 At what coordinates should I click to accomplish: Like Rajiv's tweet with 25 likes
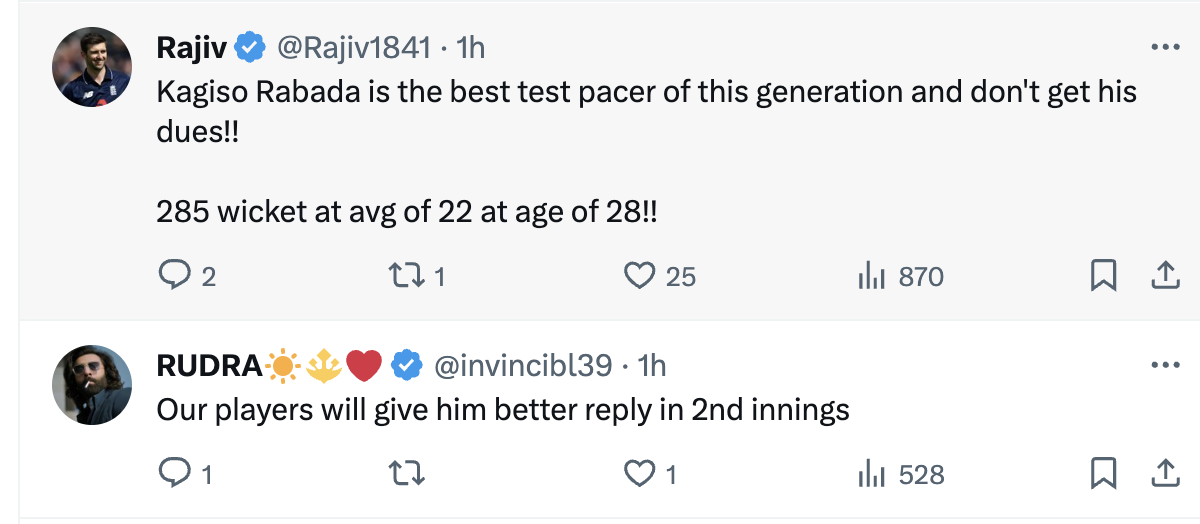639,276
